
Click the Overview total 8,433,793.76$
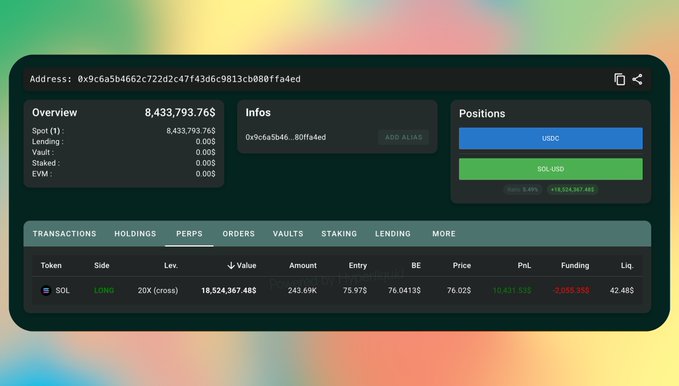[x=180, y=113]
